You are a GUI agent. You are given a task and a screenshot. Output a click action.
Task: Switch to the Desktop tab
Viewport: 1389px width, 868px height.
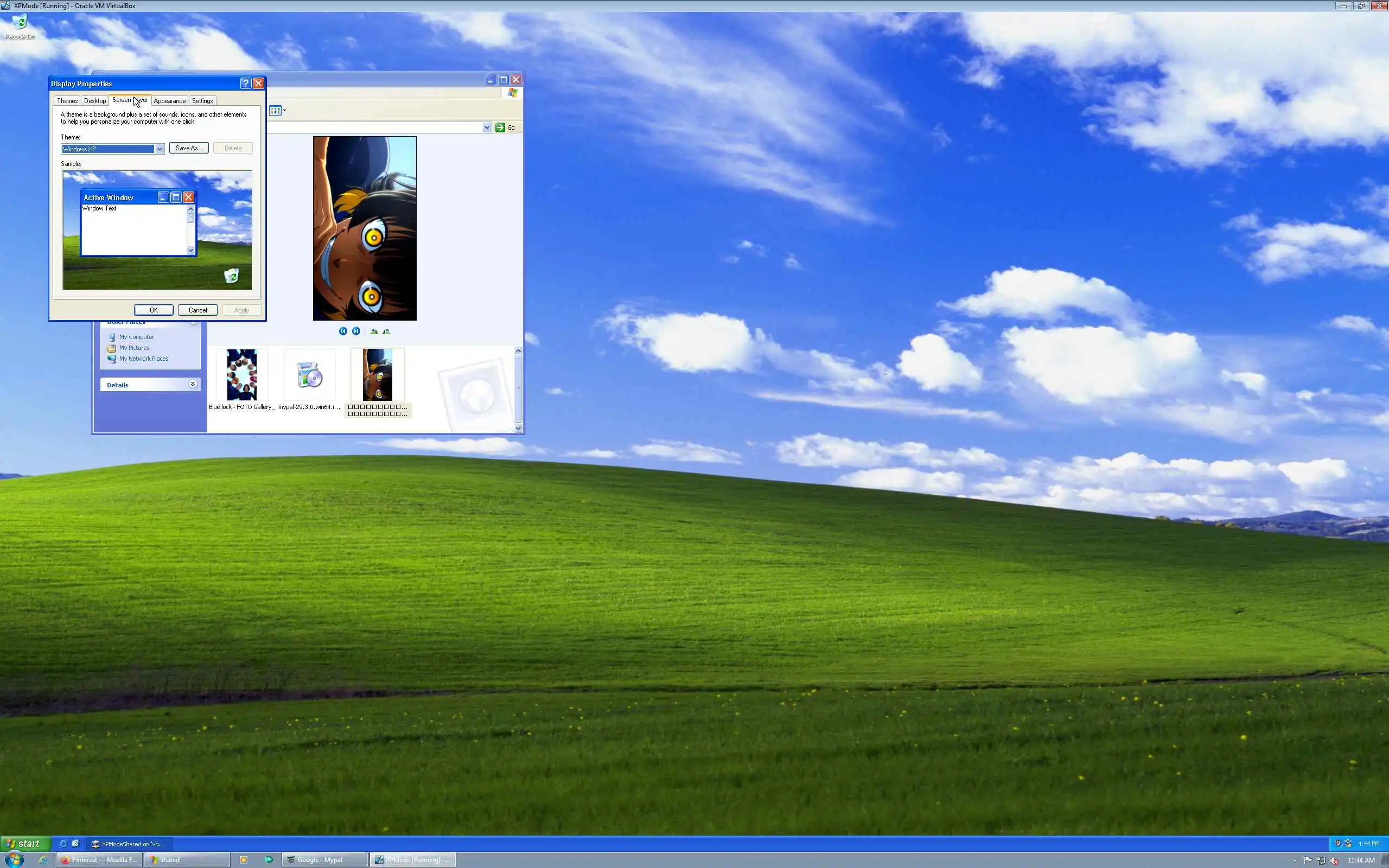95,101
